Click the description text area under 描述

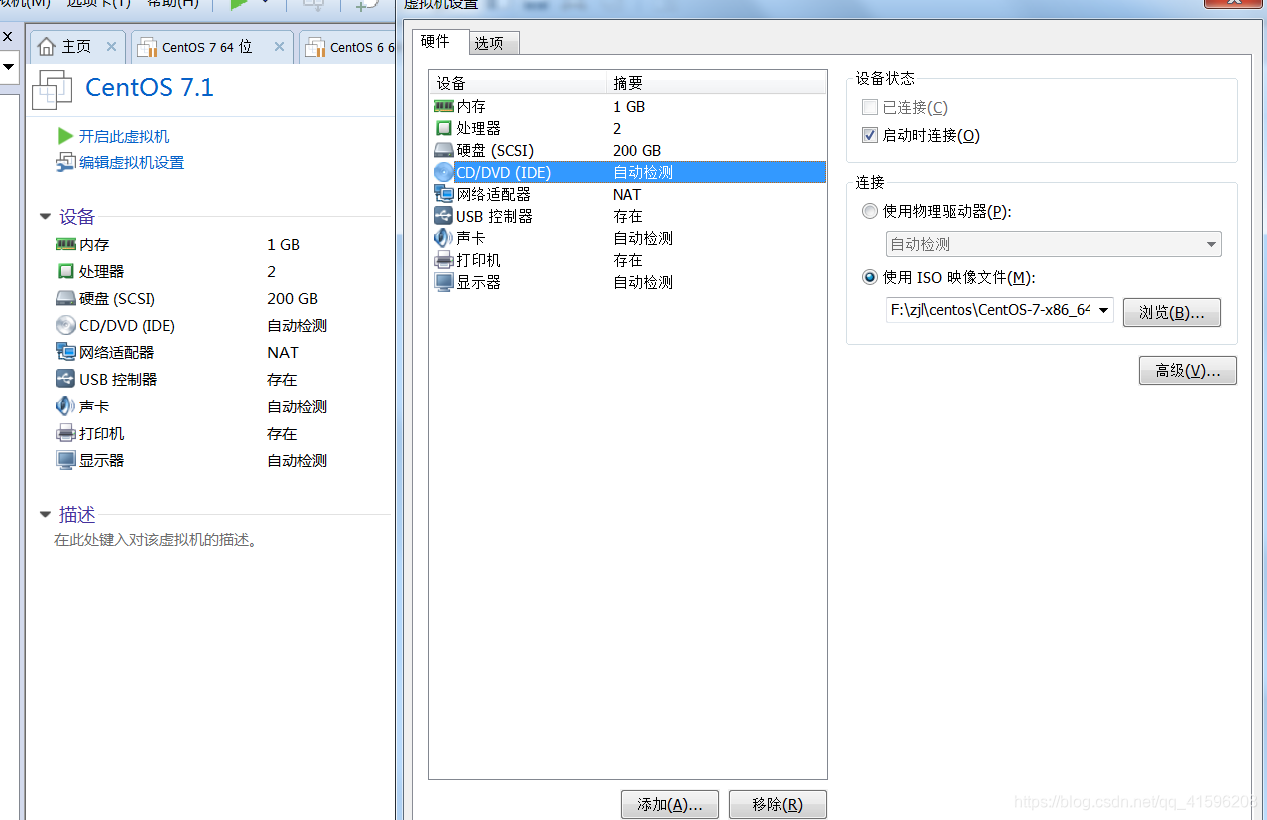tap(156, 540)
